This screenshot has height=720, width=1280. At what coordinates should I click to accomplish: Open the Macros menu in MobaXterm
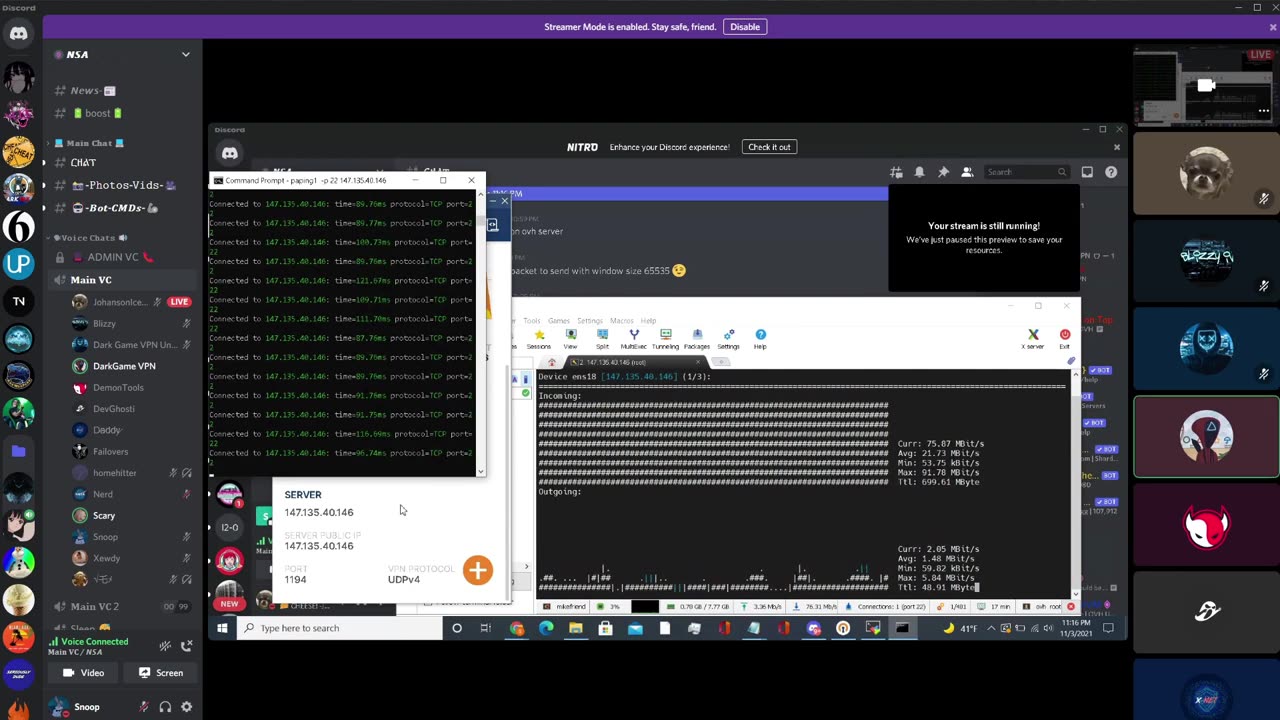621,321
